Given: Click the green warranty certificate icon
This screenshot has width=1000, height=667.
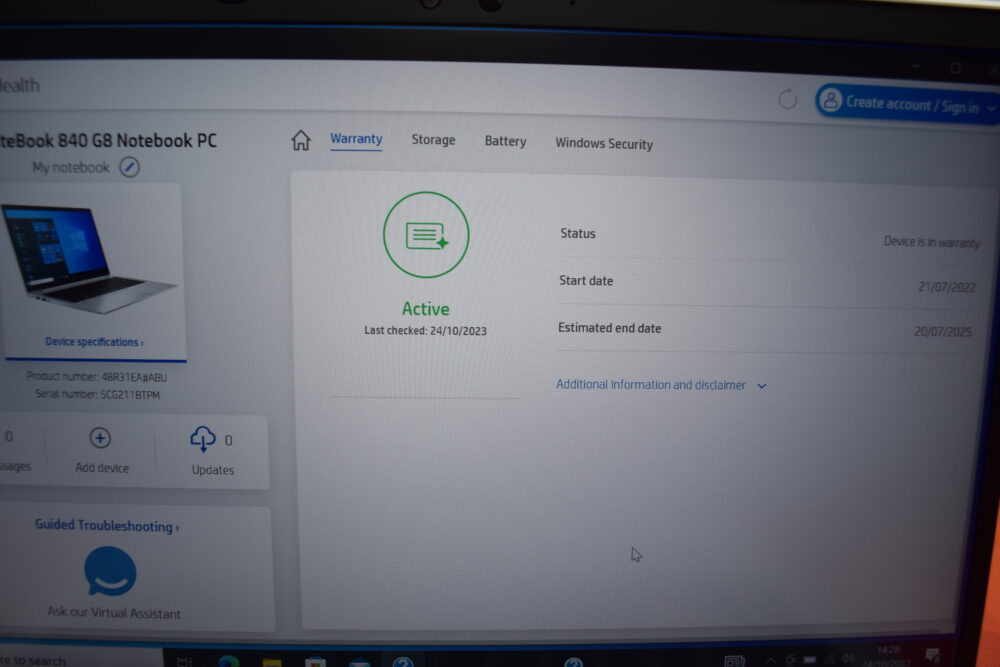Looking at the screenshot, I should (426, 235).
